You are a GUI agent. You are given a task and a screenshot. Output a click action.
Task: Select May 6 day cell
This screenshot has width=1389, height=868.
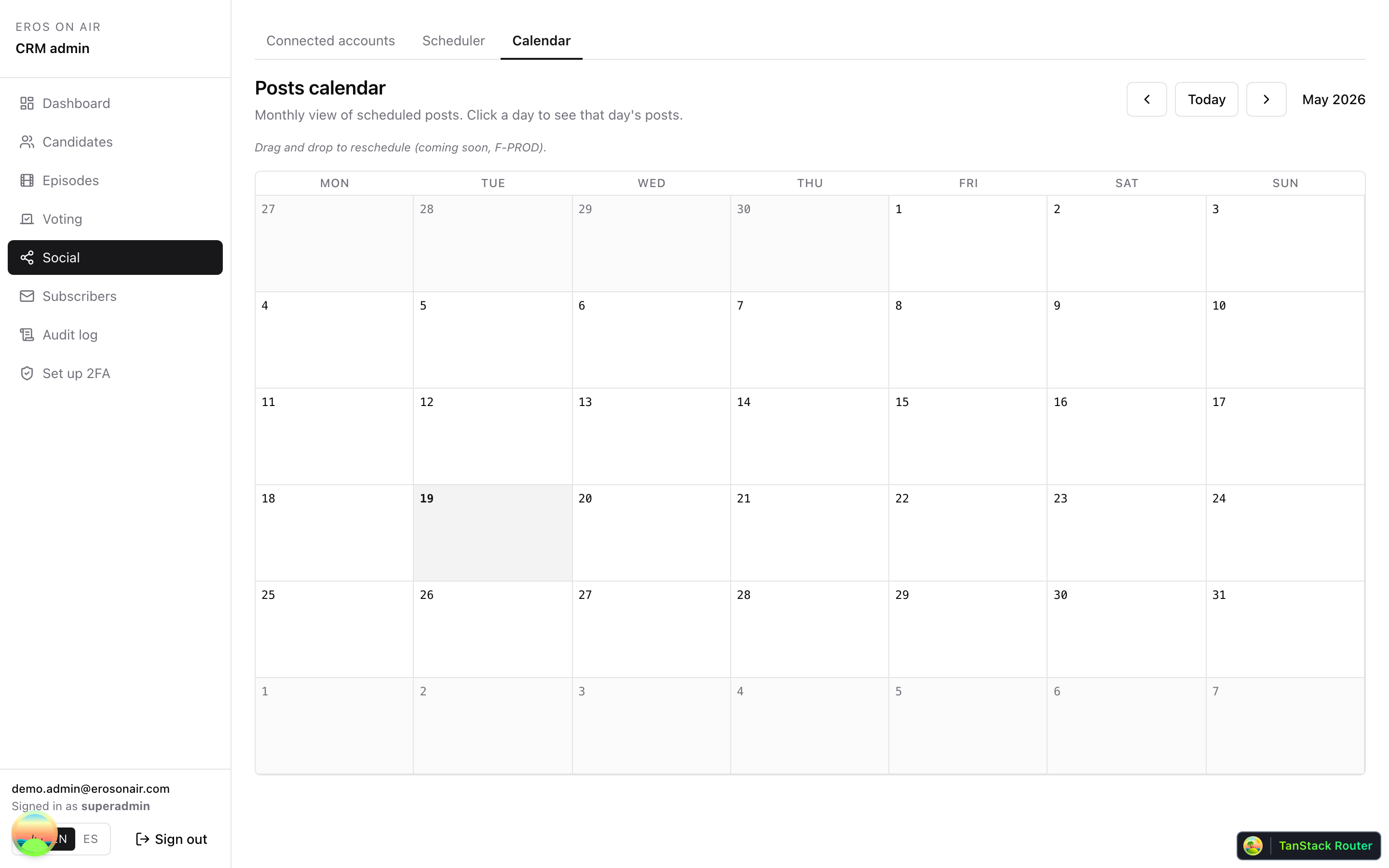point(651,340)
